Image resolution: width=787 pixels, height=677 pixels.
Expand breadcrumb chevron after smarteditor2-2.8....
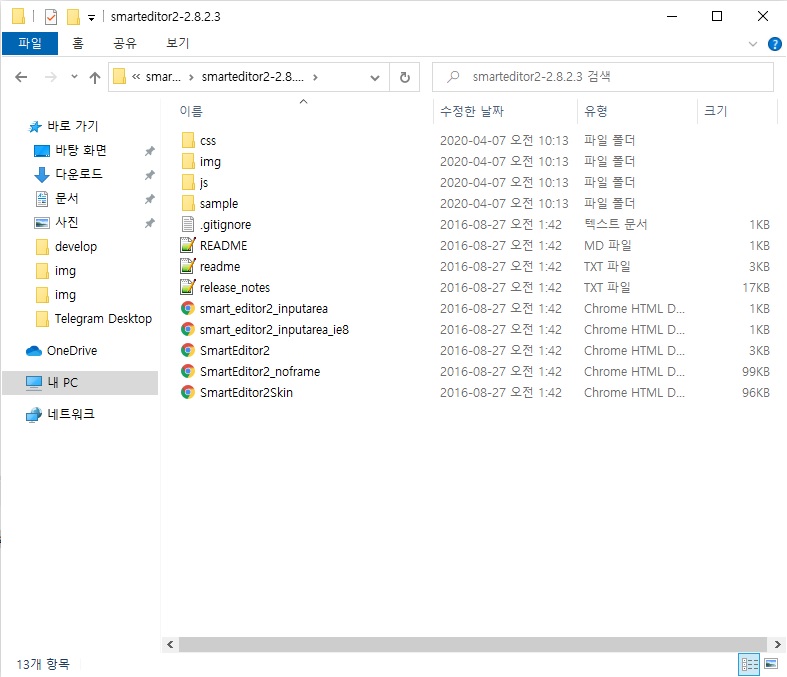[x=315, y=77]
